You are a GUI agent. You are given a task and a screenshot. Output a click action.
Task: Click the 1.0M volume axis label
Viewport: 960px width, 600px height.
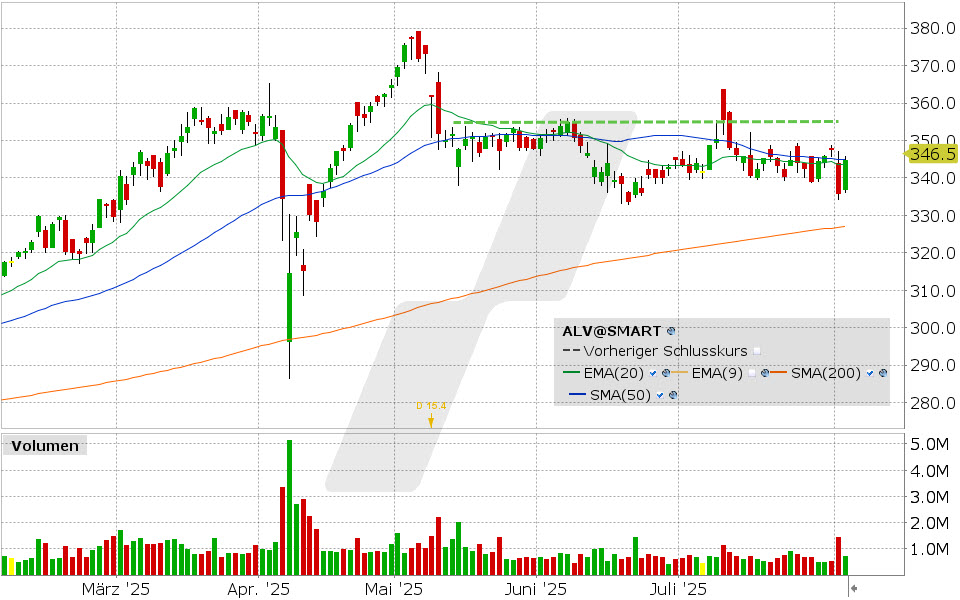click(x=929, y=549)
